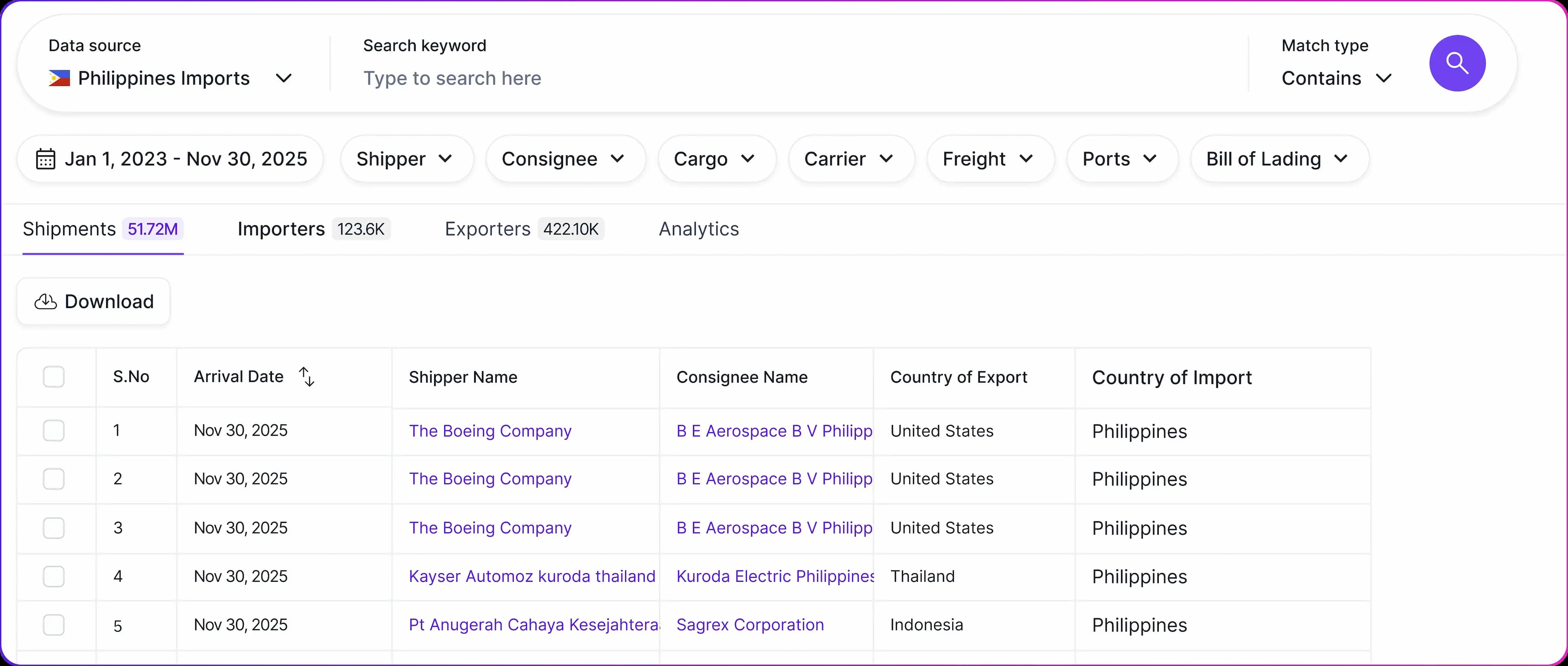1568x666 pixels.
Task: Open Sagrex Corporation consignee link
Action: (x=750, y=625)
